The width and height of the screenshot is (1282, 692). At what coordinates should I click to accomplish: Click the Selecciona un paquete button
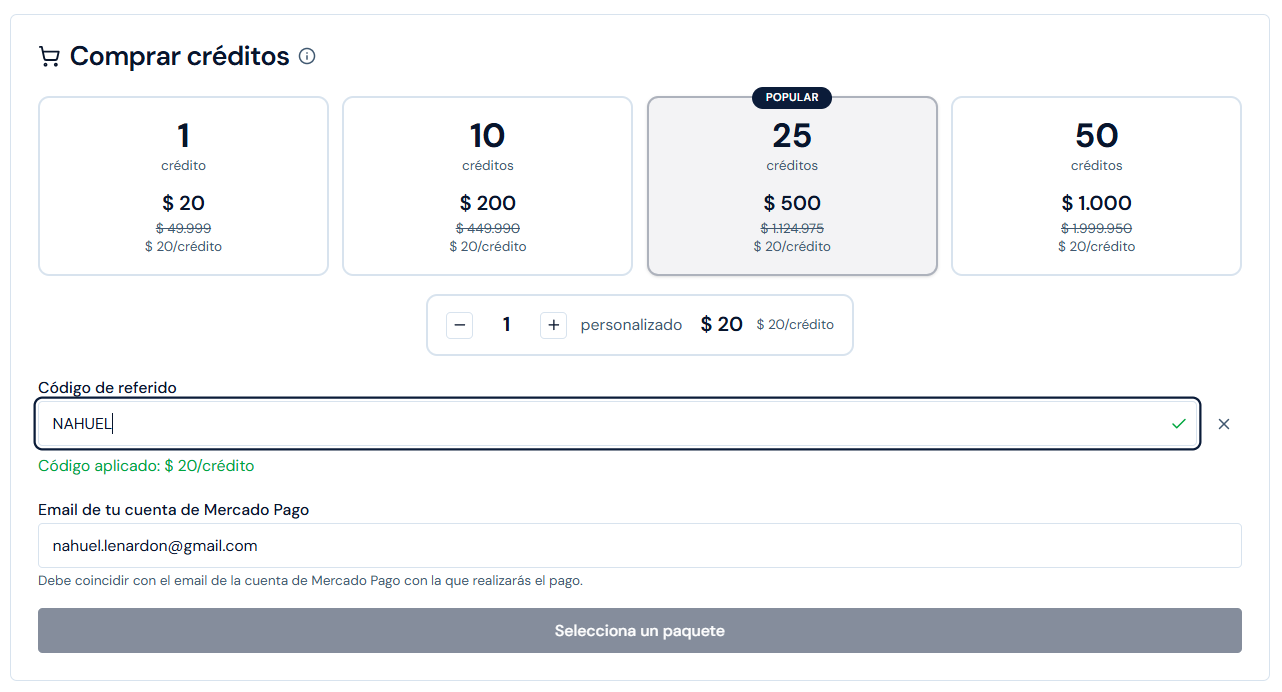point(639,630)
